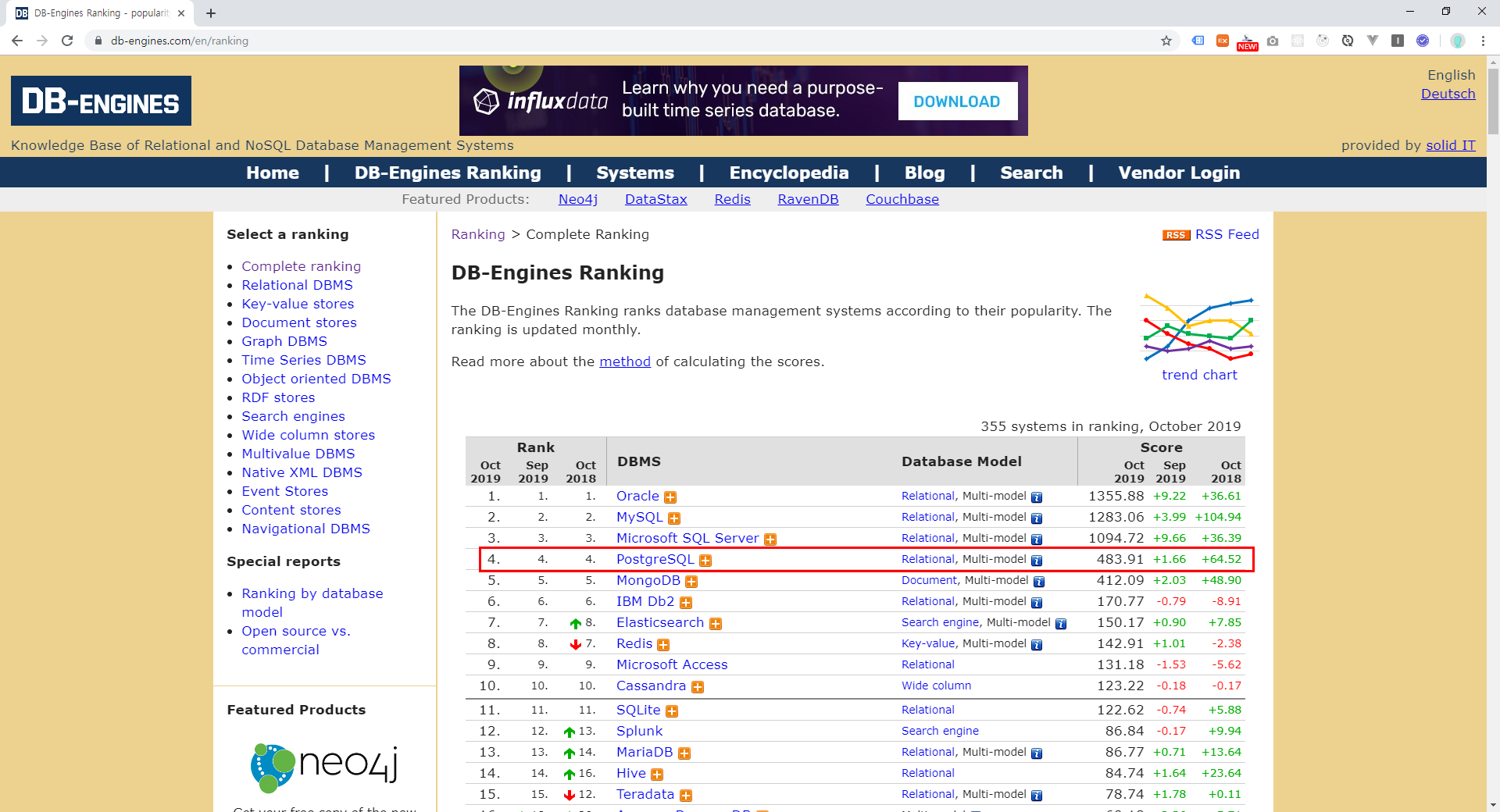
Task: Follow the solid IT provider link
Action: coord(1451,145)
